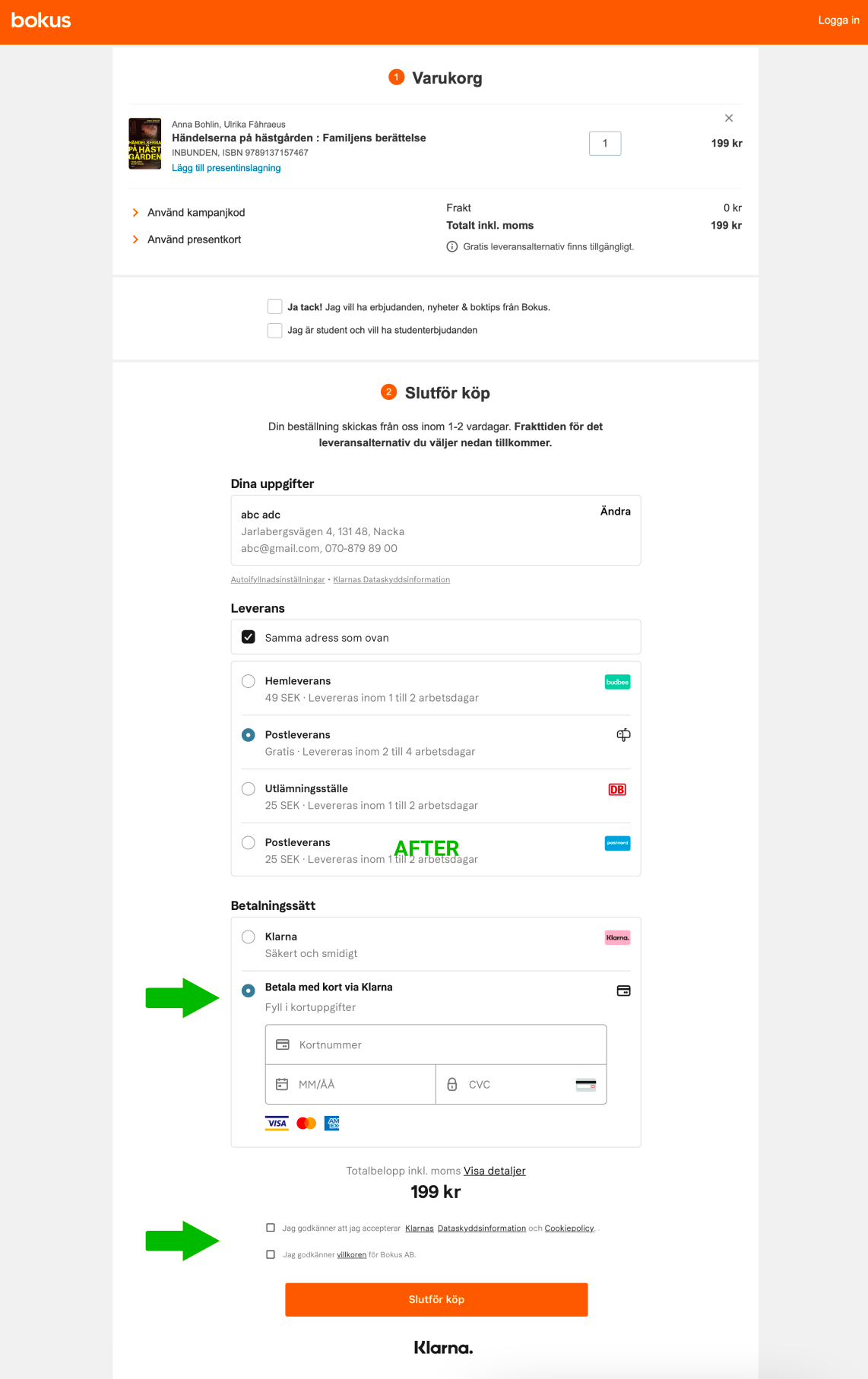Click the info icon next to Gratis leveransalternativ
868x1379 pixels.
[452, 246]
